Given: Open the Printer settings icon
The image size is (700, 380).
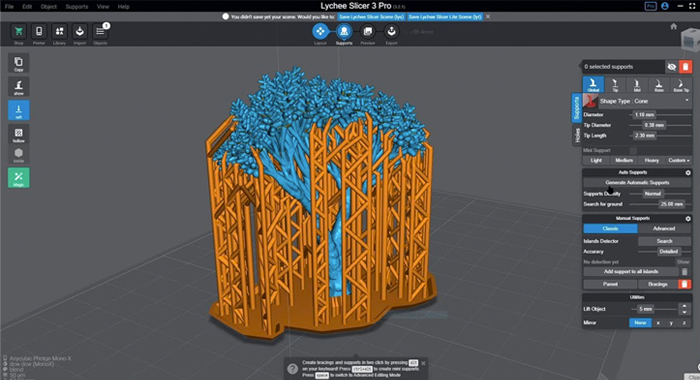Looking at the screenshot, I should [x=39, y=32].
